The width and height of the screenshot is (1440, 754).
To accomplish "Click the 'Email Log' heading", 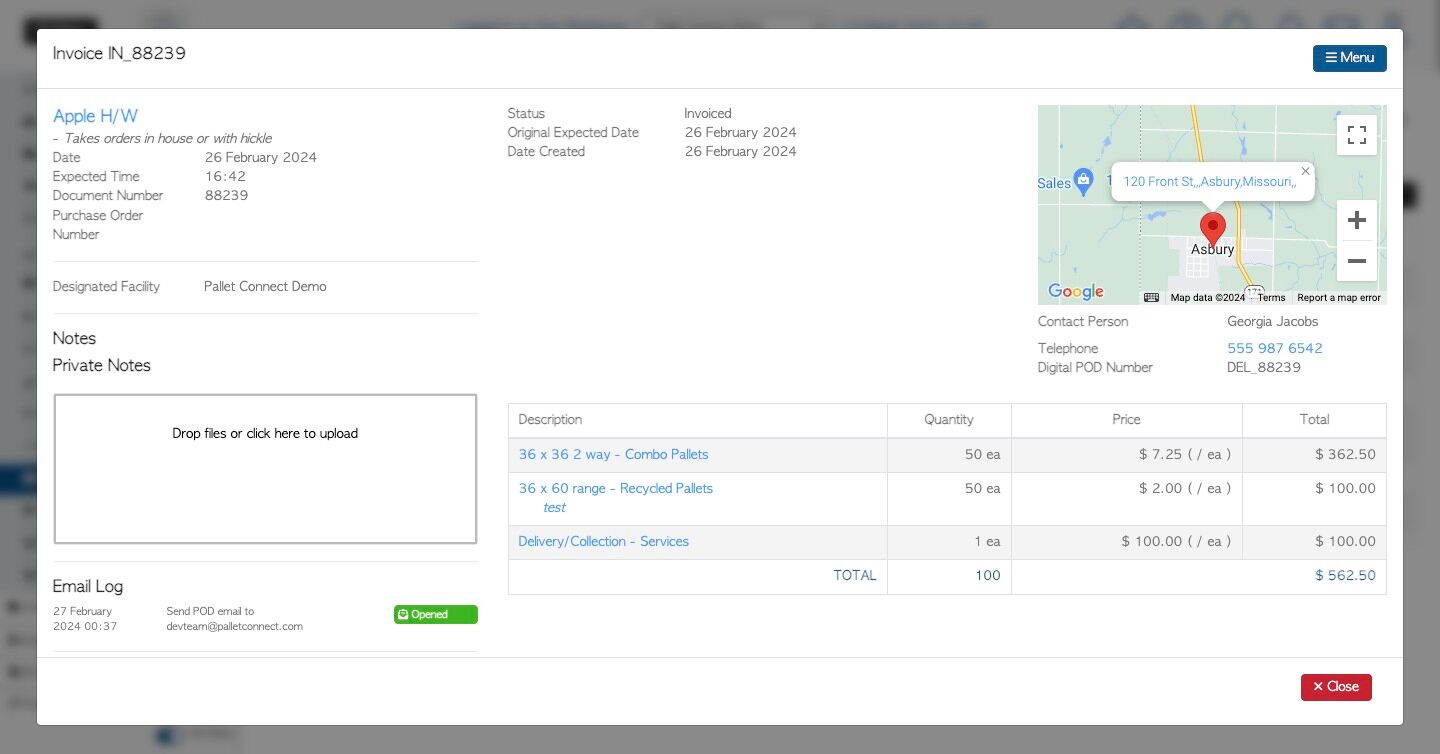I will click(88, 587).
